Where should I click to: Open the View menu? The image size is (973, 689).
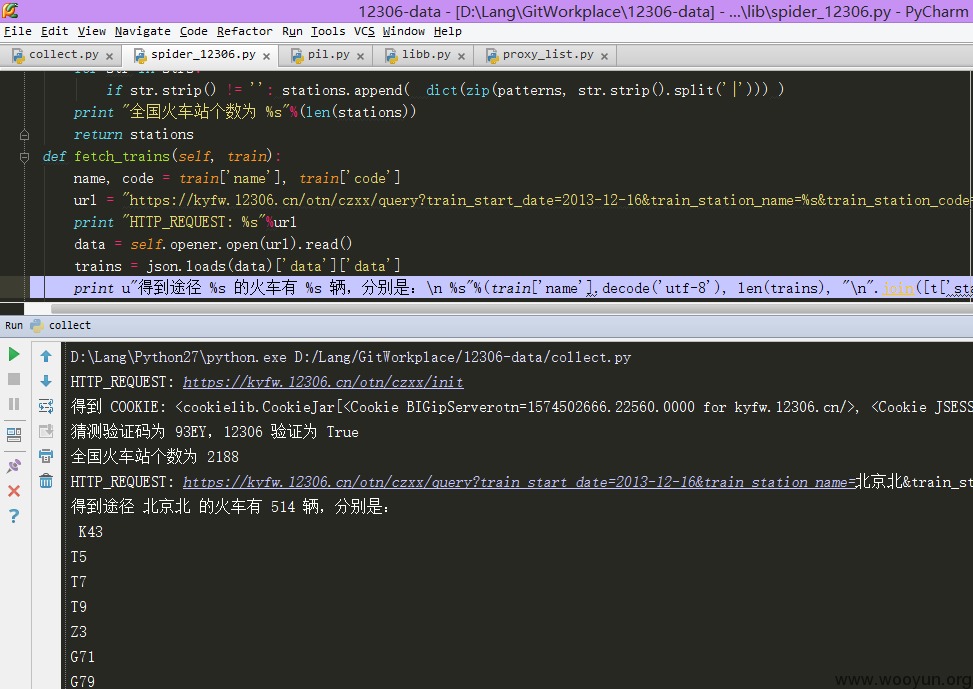point(92,31)
